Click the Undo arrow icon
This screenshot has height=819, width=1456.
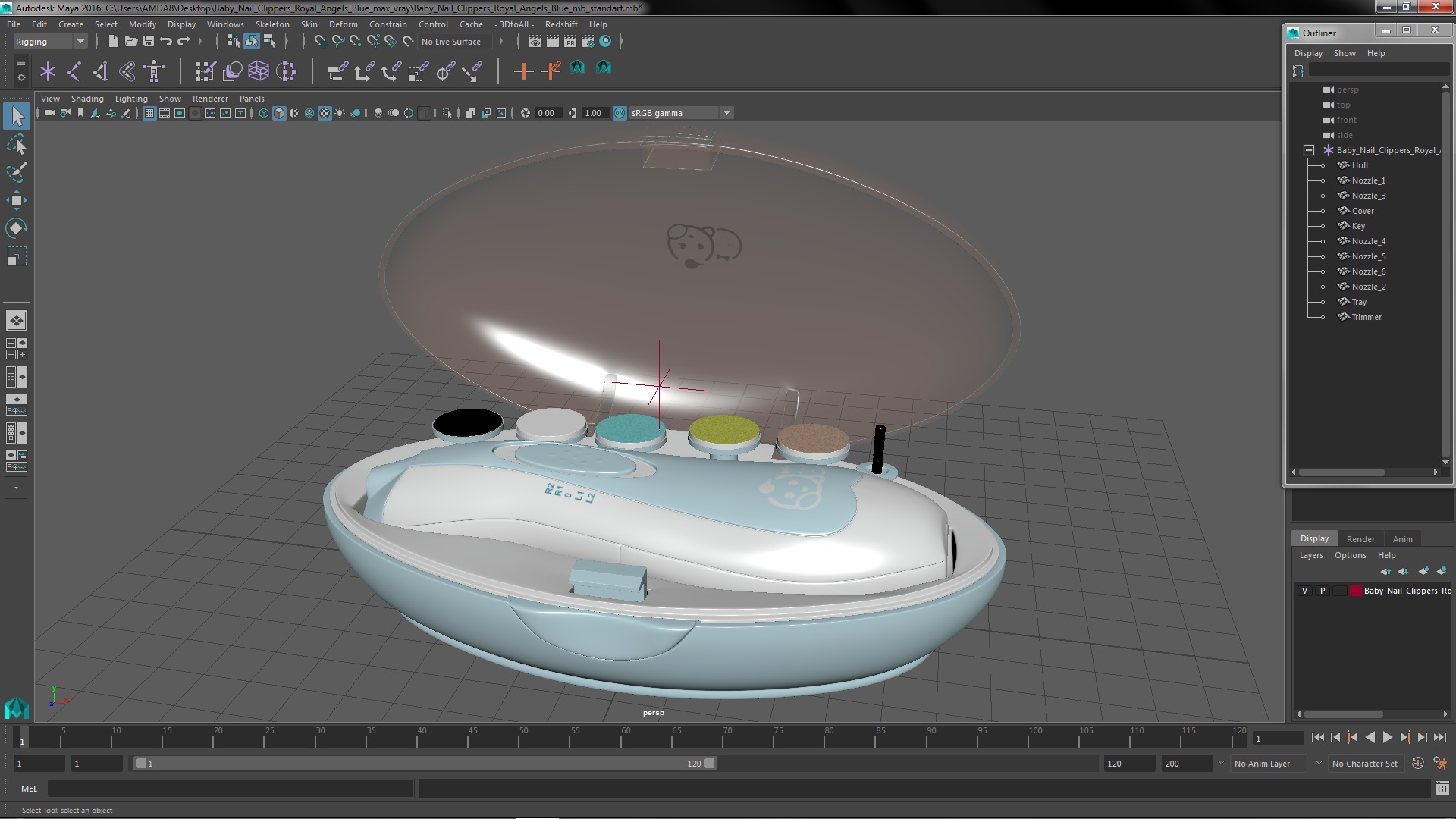166,42
